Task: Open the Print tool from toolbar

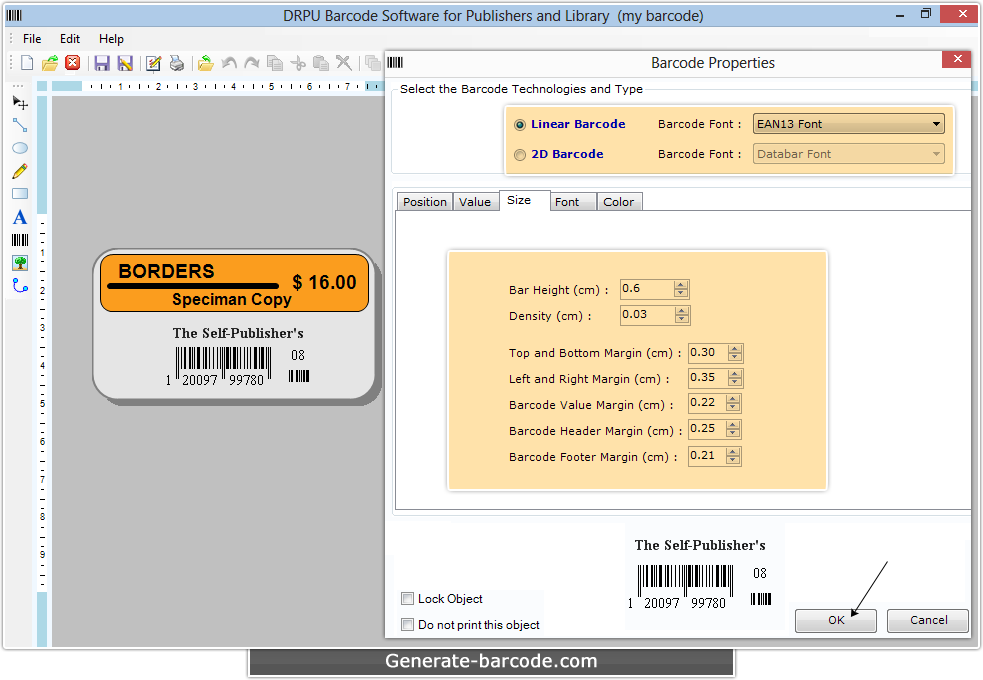Action: click(177, 63)
